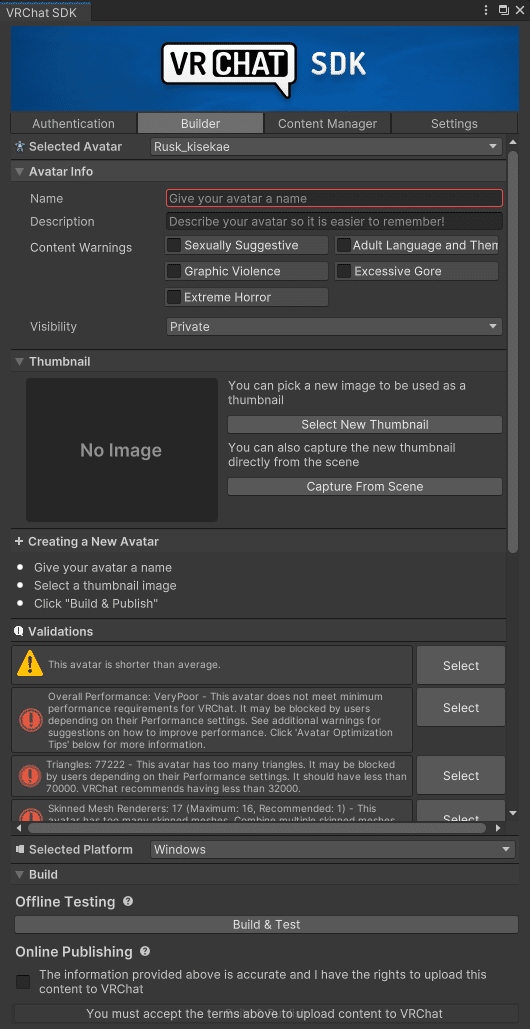Viewport: 530px width, 1029px height.
Task: Click the 'Click "Build & Publish"' bullet text
Action: pos(96,603)
